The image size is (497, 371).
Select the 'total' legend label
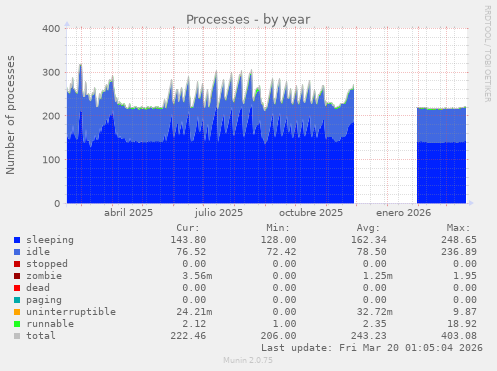click(x=41, y=336)
